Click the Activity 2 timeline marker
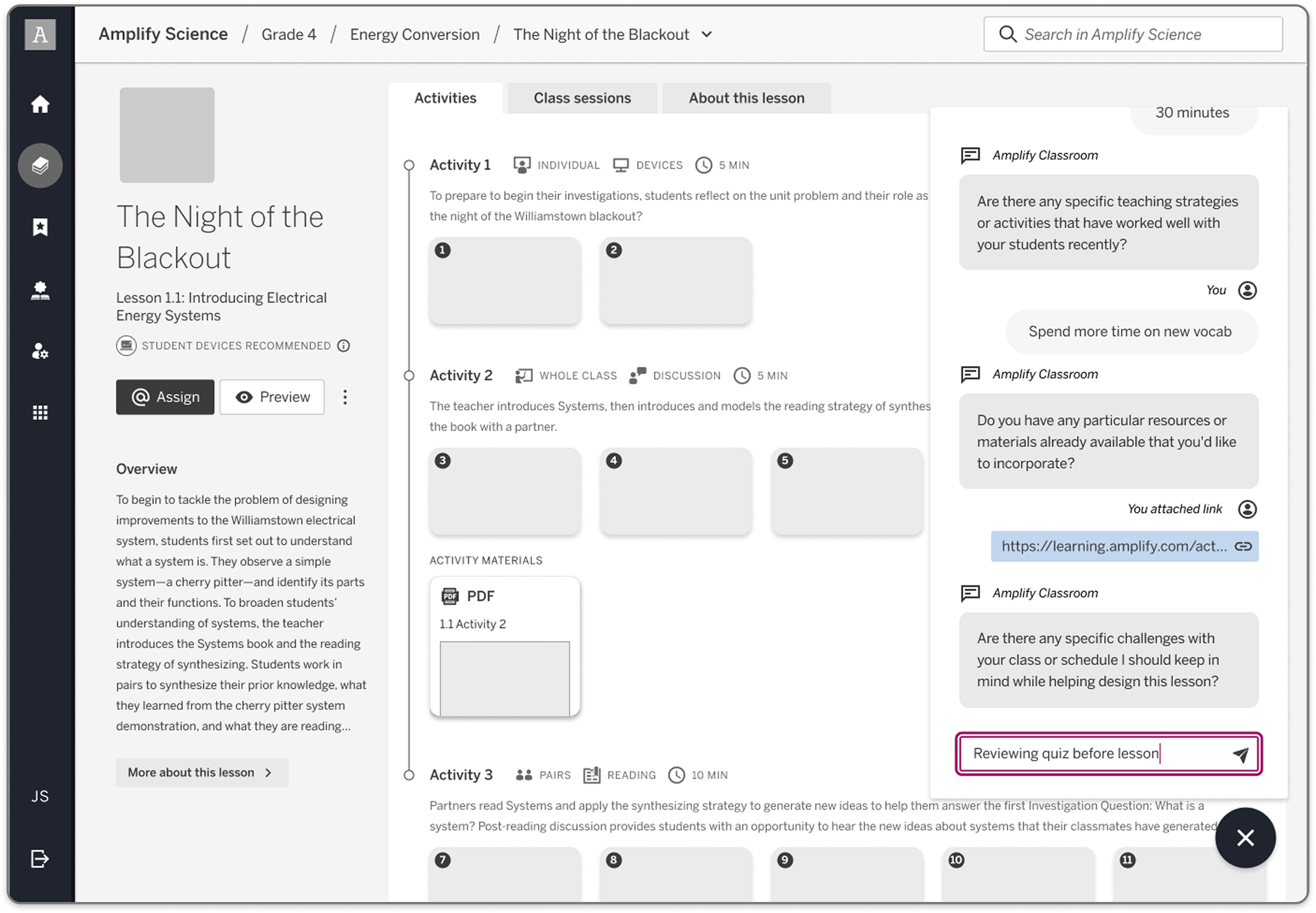The width and height of the screenshot is (1316, 913). (x=409, y=376)
